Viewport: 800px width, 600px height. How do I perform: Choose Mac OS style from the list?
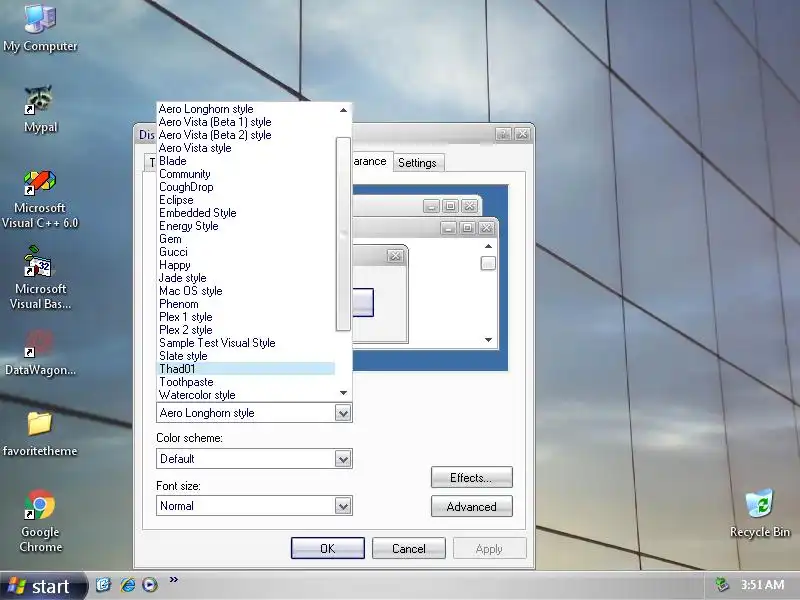[245, 291]
